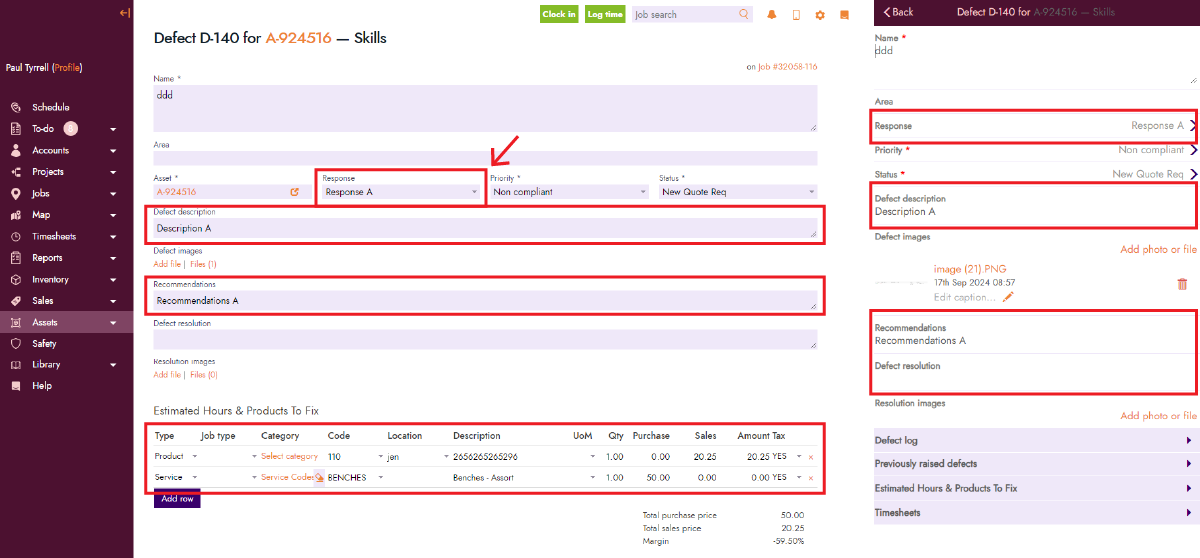Viewport: 1200px width, 558px height.
Task: Open notifications bell icon
Action: [x=771, y=15]
